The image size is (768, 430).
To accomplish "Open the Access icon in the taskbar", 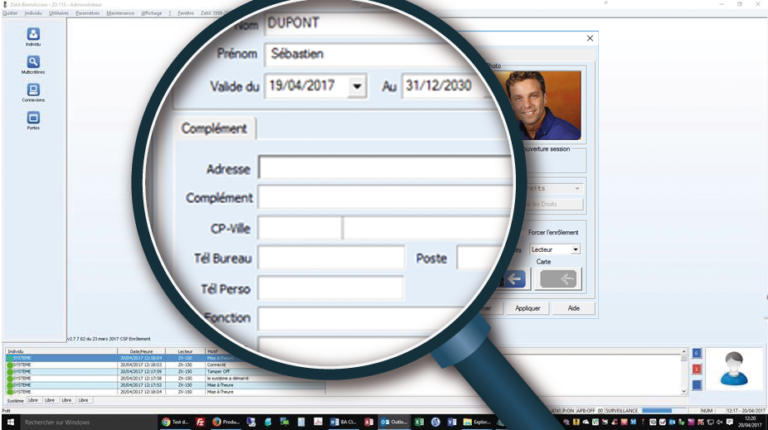I will point(369,422).
